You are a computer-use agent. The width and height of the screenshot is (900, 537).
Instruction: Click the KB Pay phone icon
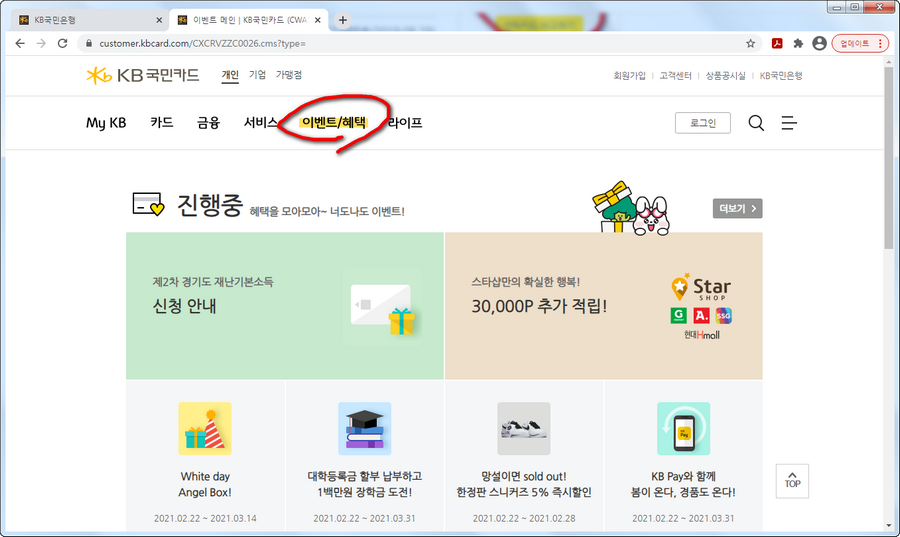[683, 429]
